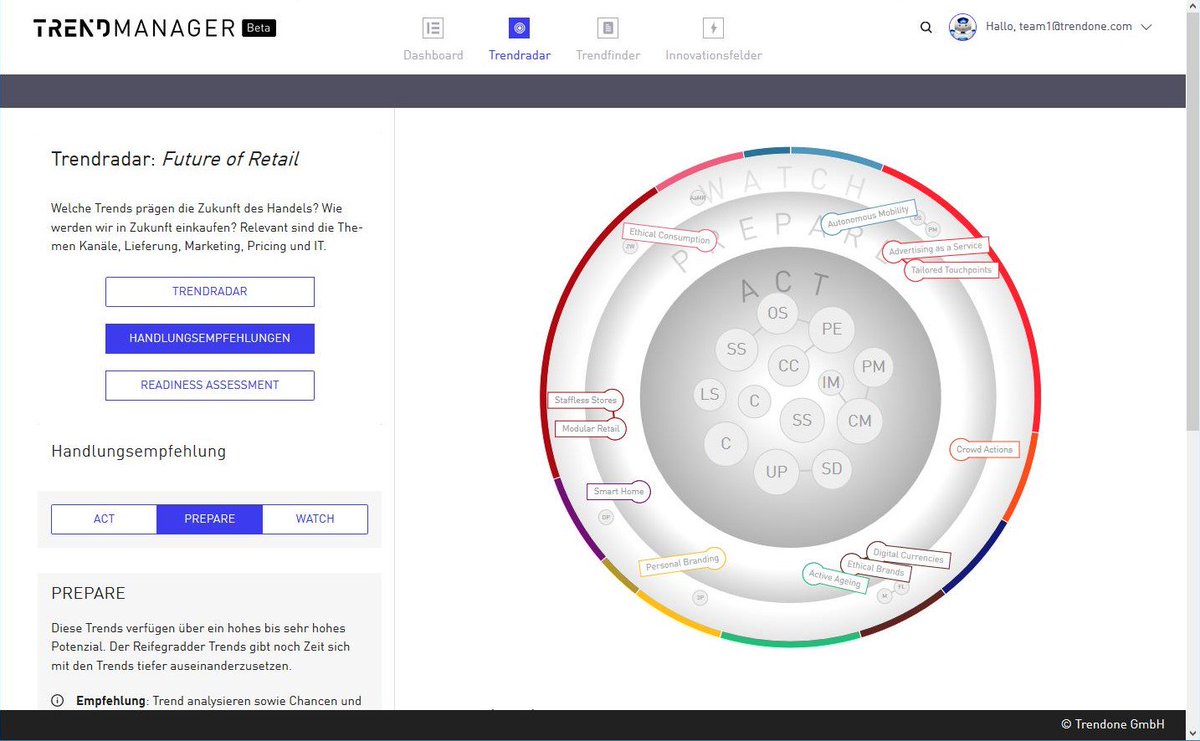Screen dimensions: 1200x741
Task: Click the Digital Currencies trend label
Action: click(x=908, y=554)
